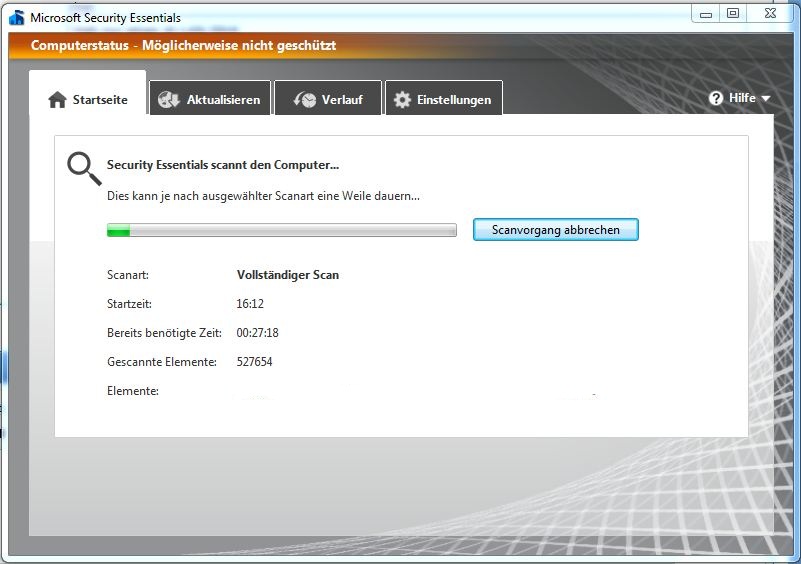Click the 'Gescannte Elemente:' label
The height and width of the screenshot is (564, 801).
[161, 362]
